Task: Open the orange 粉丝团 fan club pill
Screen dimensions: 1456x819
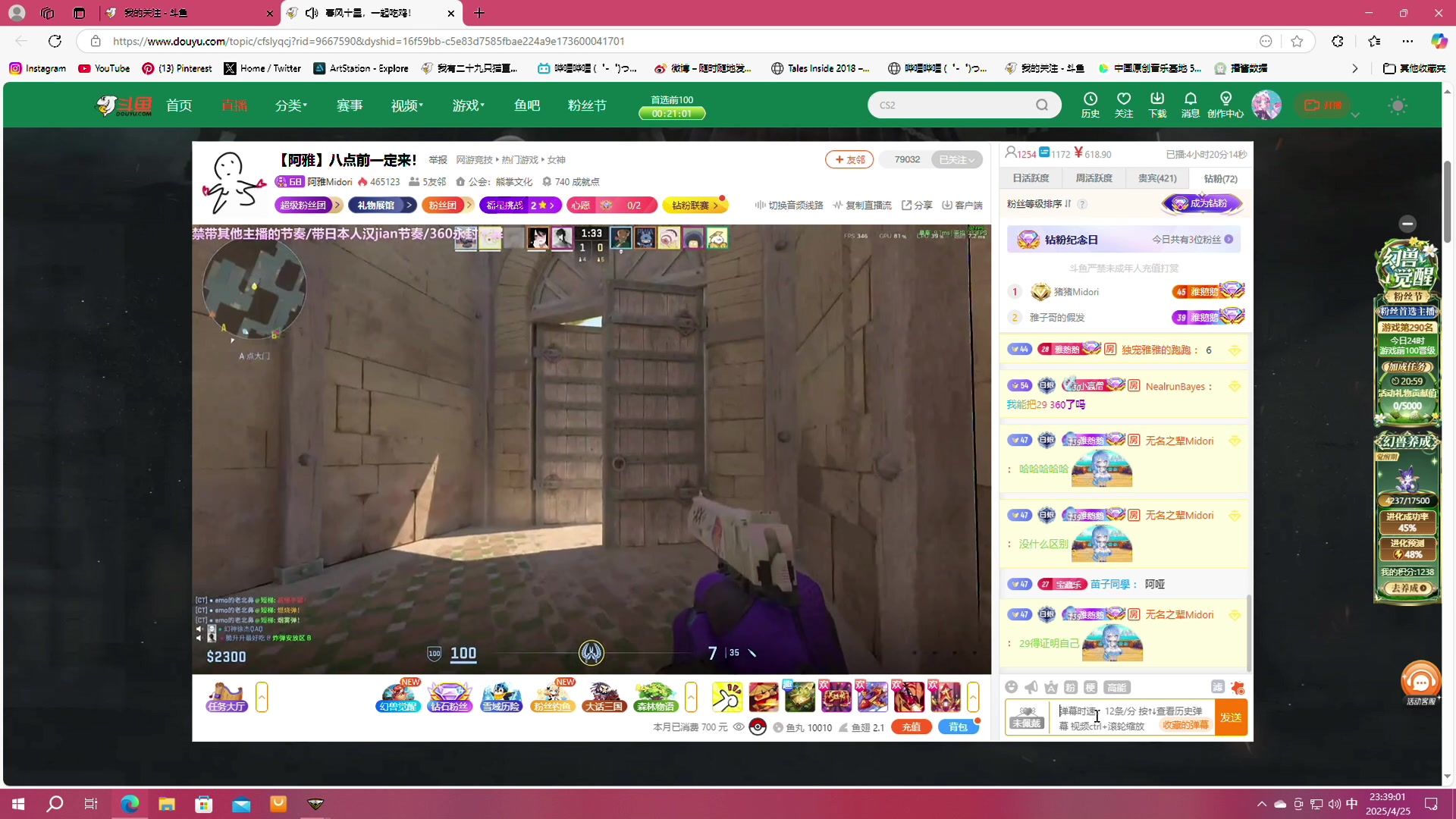Action: tap(447, 205)
